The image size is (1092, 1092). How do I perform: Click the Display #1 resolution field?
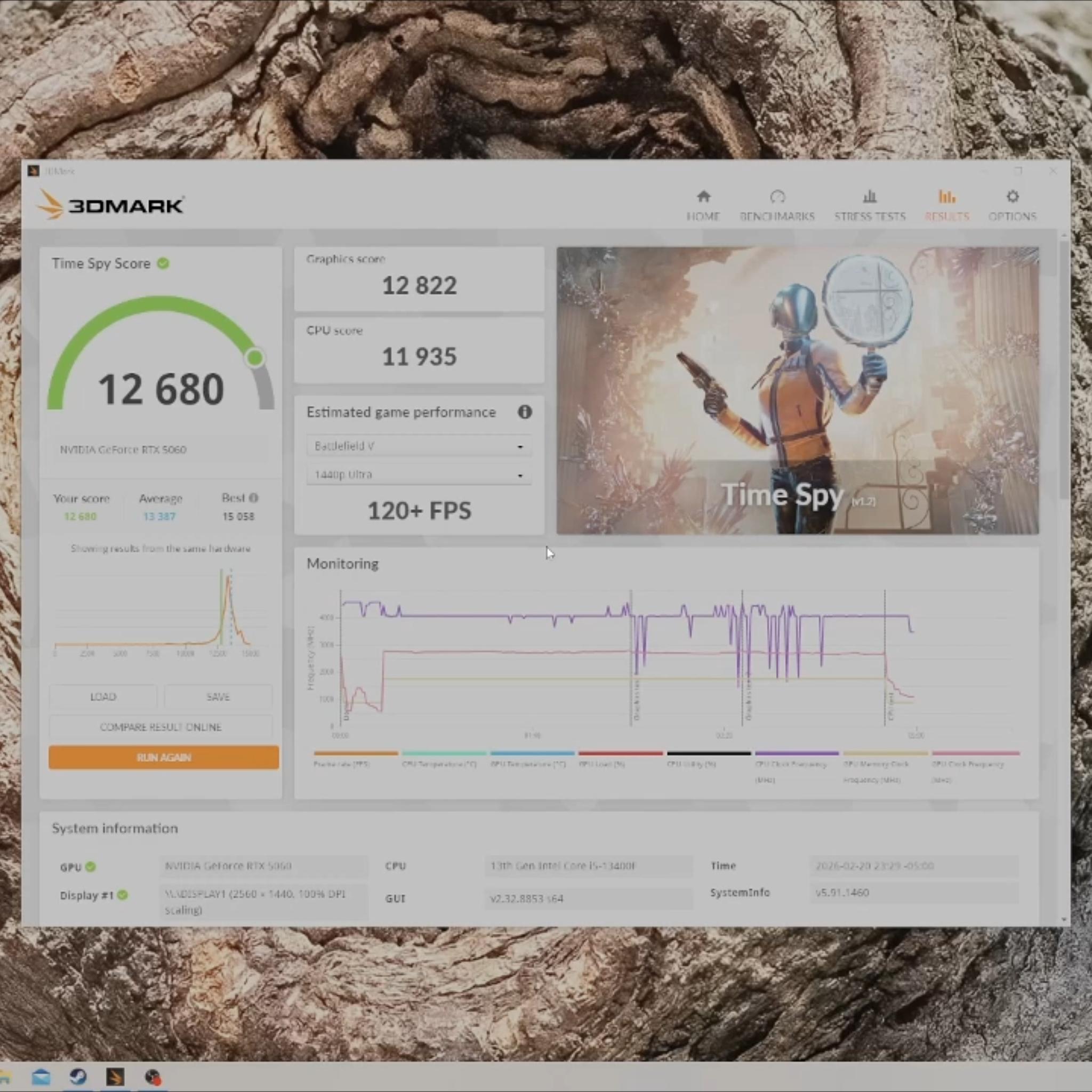pos(264,902)
